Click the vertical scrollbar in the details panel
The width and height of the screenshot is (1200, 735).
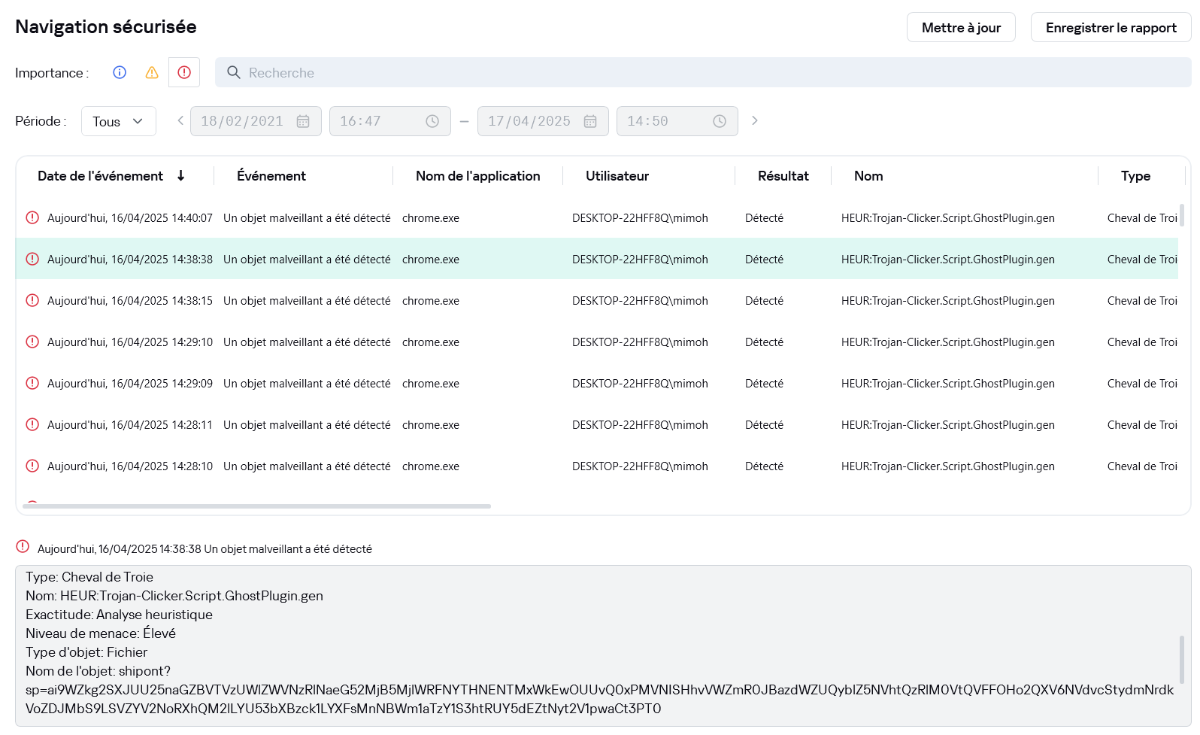click(x=1182, y=659)
